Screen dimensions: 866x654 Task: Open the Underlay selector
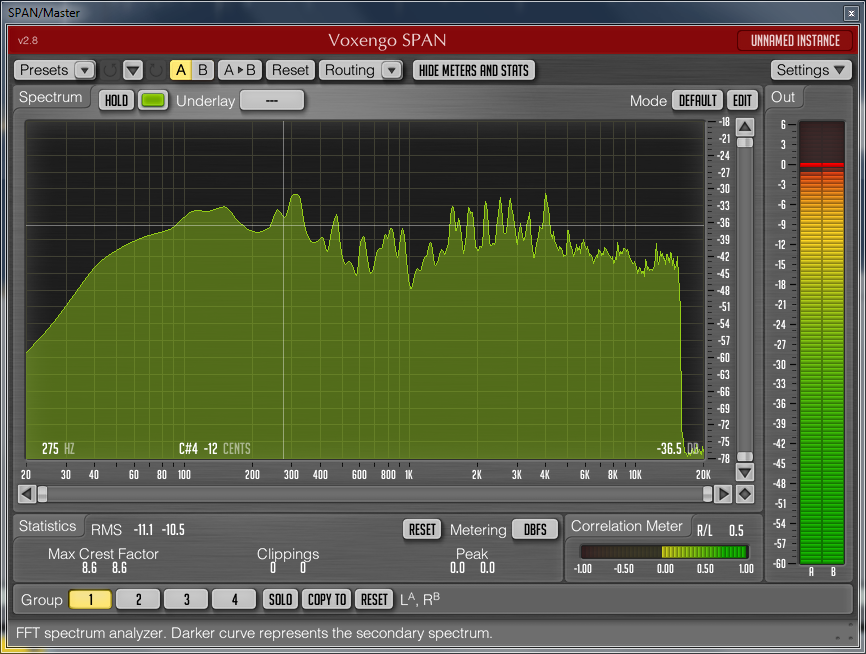tap(272, 101)
